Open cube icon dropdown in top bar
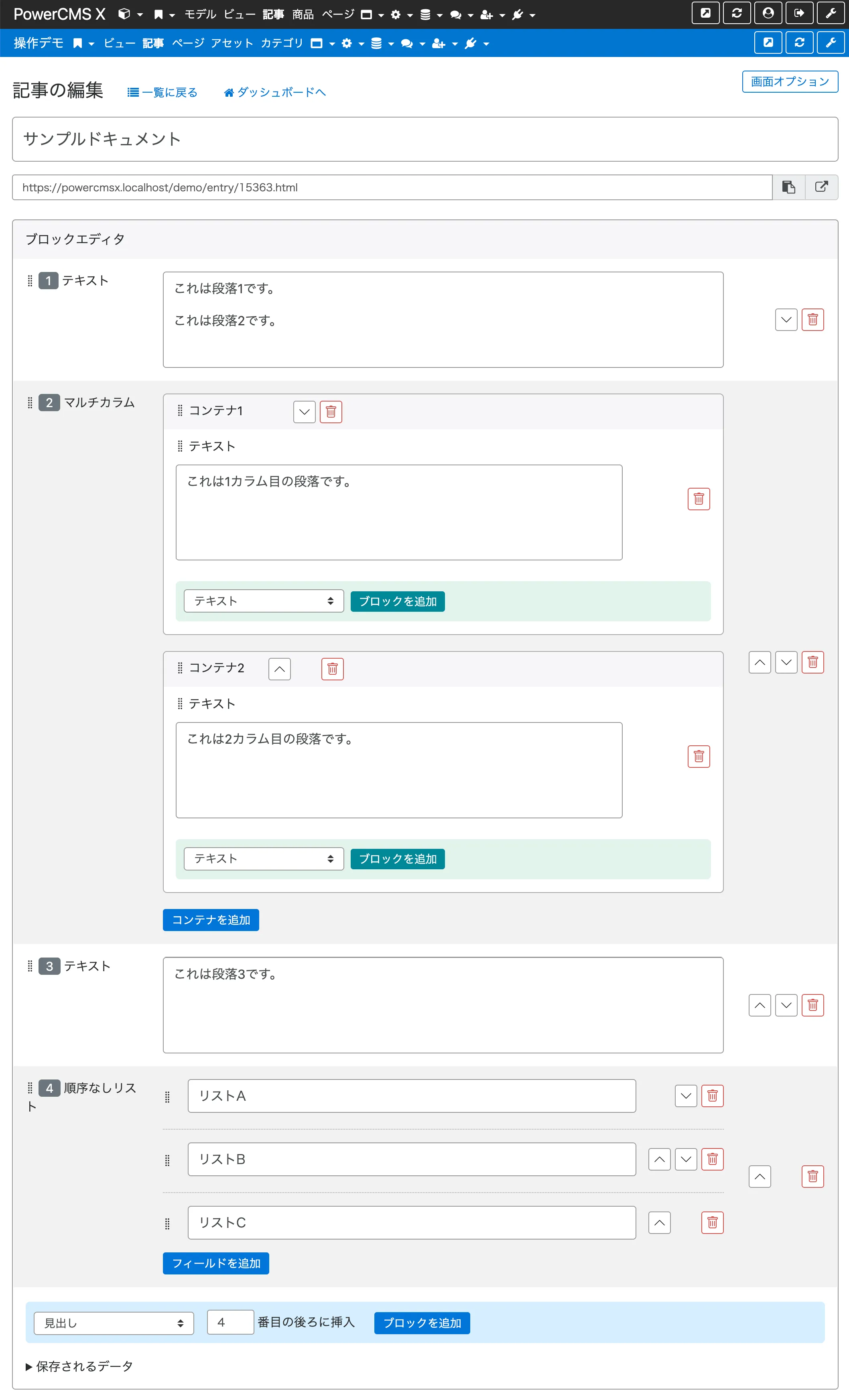The image size is (849, 1400). (130, 14)
